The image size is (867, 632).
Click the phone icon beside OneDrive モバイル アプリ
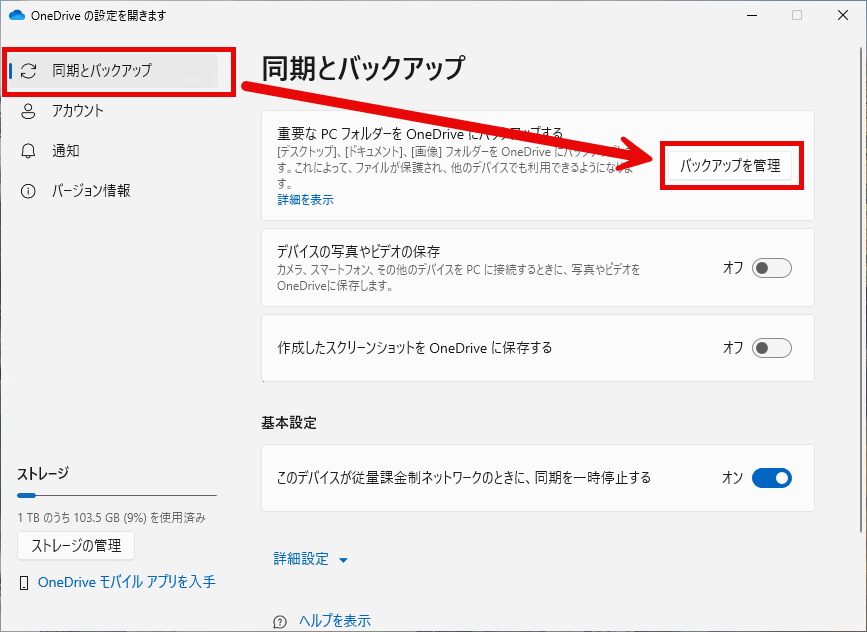(24, 583)
